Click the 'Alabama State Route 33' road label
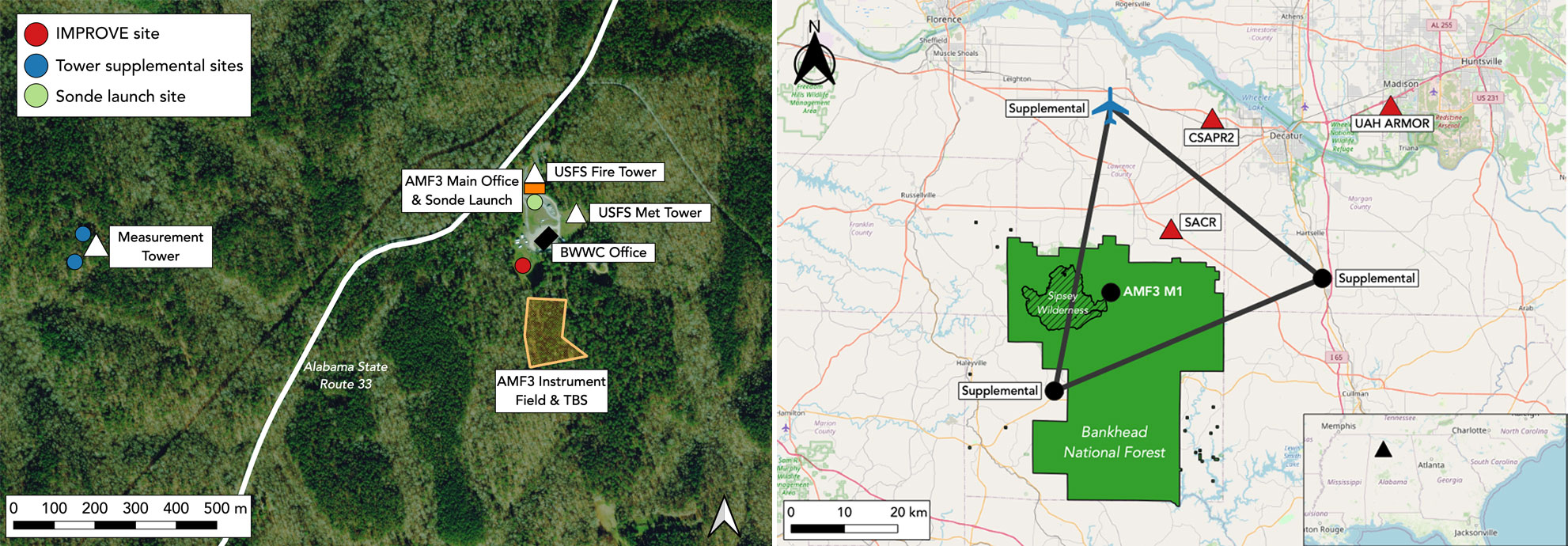This screenshot has width=1568, height=546. [346, 375]
